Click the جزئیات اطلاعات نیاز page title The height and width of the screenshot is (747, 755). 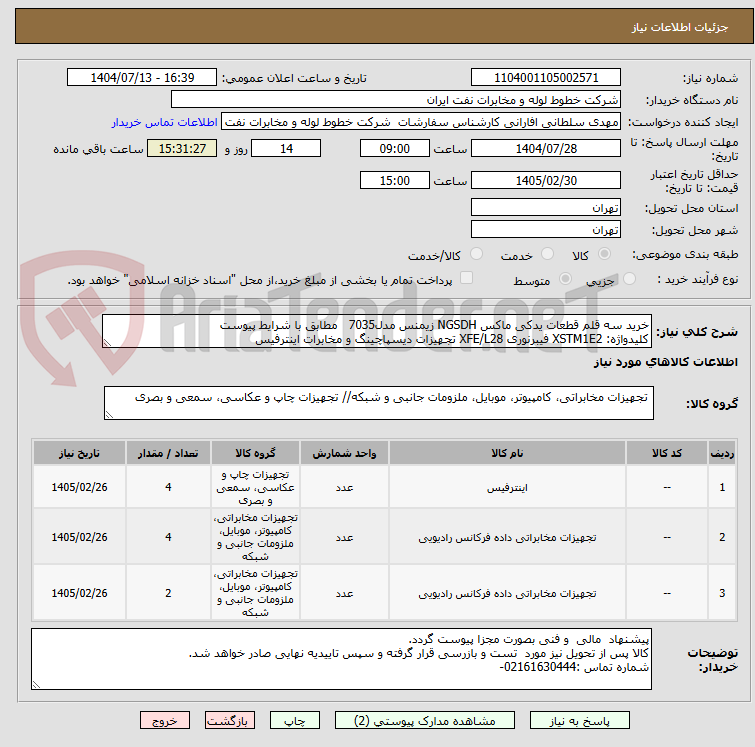(679, 27)
